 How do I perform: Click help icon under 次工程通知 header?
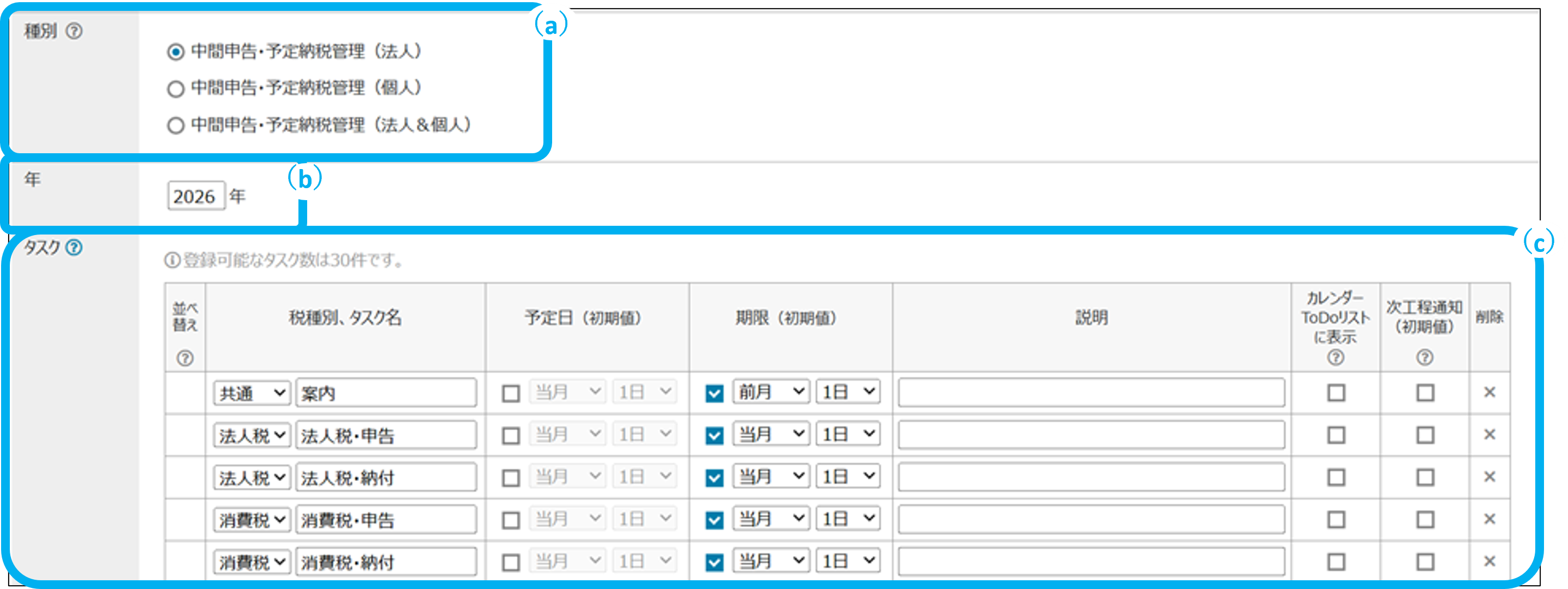point(1425,357)
